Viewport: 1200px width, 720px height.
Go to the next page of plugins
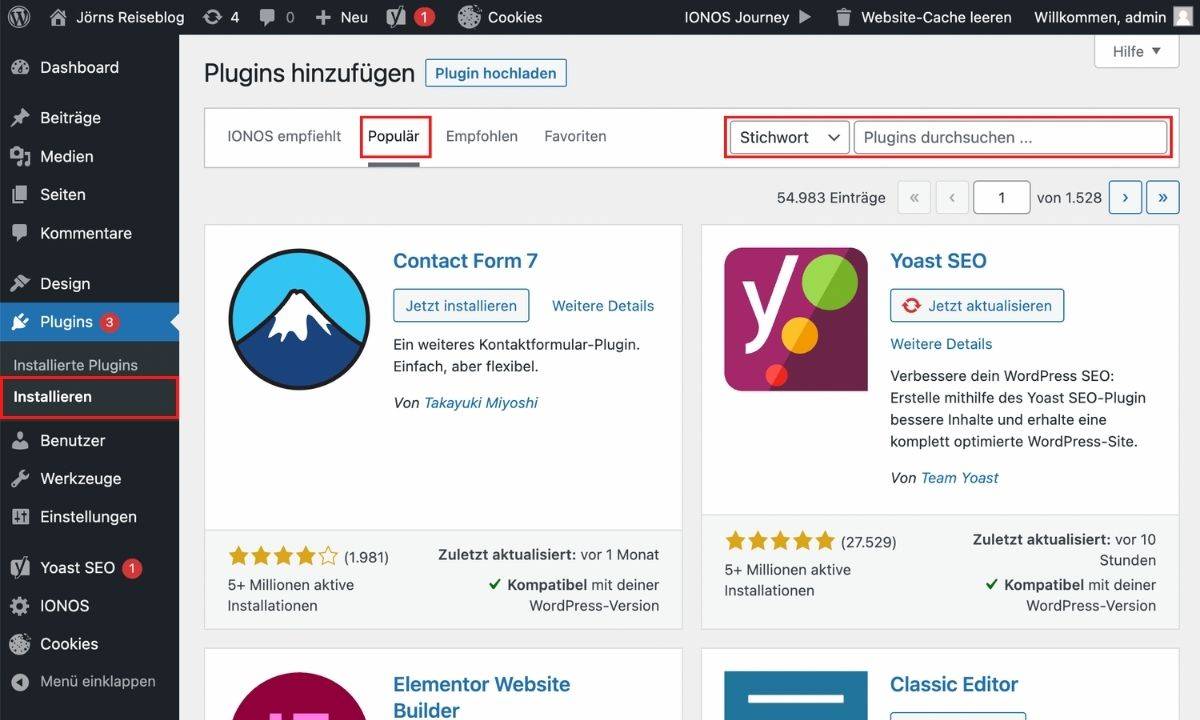1125,198
